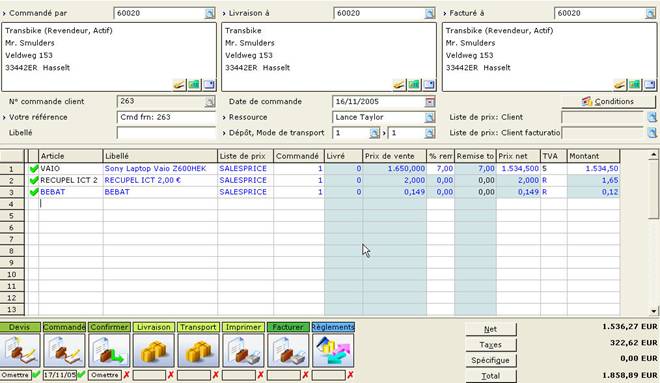This screenshot has width=660, height=383.
Task: Expand the Livraison à arrow
Action: [x=224, y=14]
